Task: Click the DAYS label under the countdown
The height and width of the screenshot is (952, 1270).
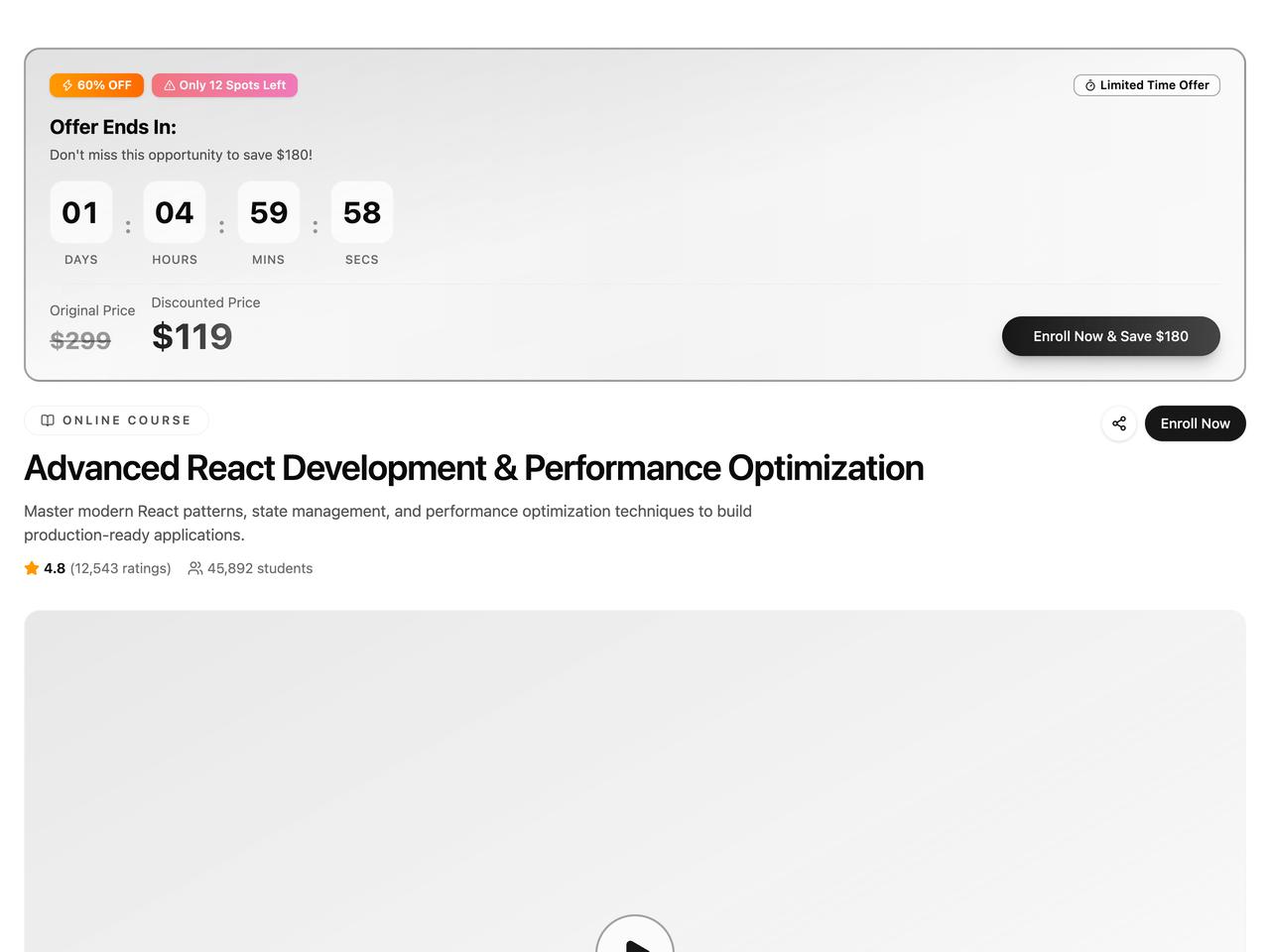Action: tap(81, 260)
